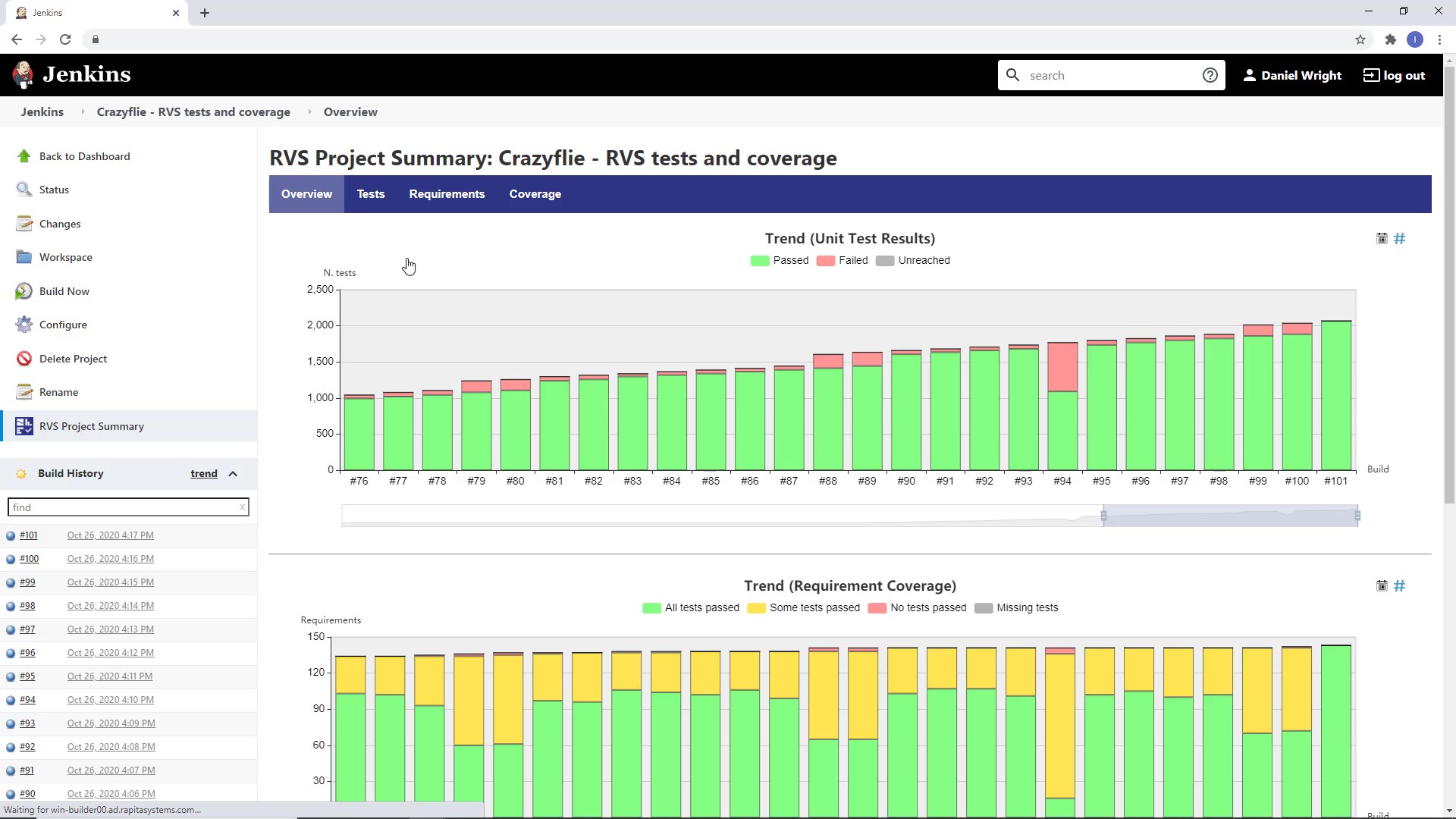Screen dimensions: 1456x819
Task: Switch Requirement Coverage trend to build-number axis
Action: pyautogui.click(x=1400, y=586)
